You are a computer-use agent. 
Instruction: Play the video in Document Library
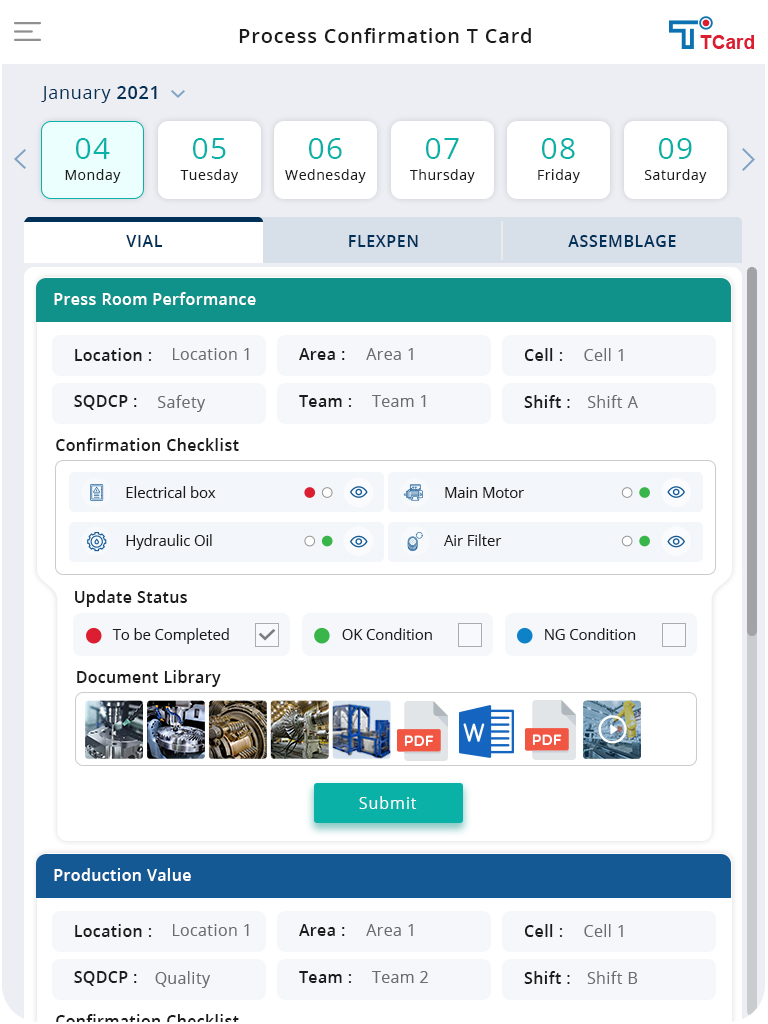pyautogui.click(x=612, y=730)
